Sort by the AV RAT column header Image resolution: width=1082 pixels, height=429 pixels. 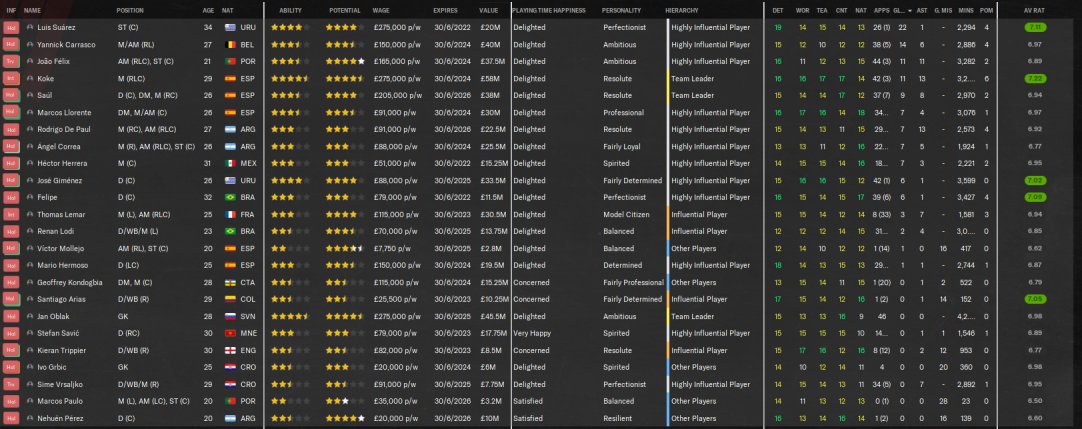[x=1034, y=11]
